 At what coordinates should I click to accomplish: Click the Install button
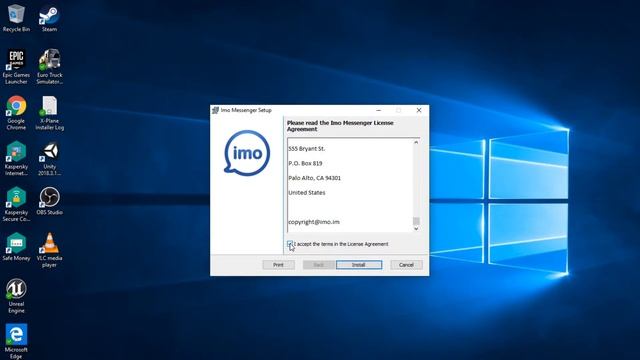click(x=359, y=265)
